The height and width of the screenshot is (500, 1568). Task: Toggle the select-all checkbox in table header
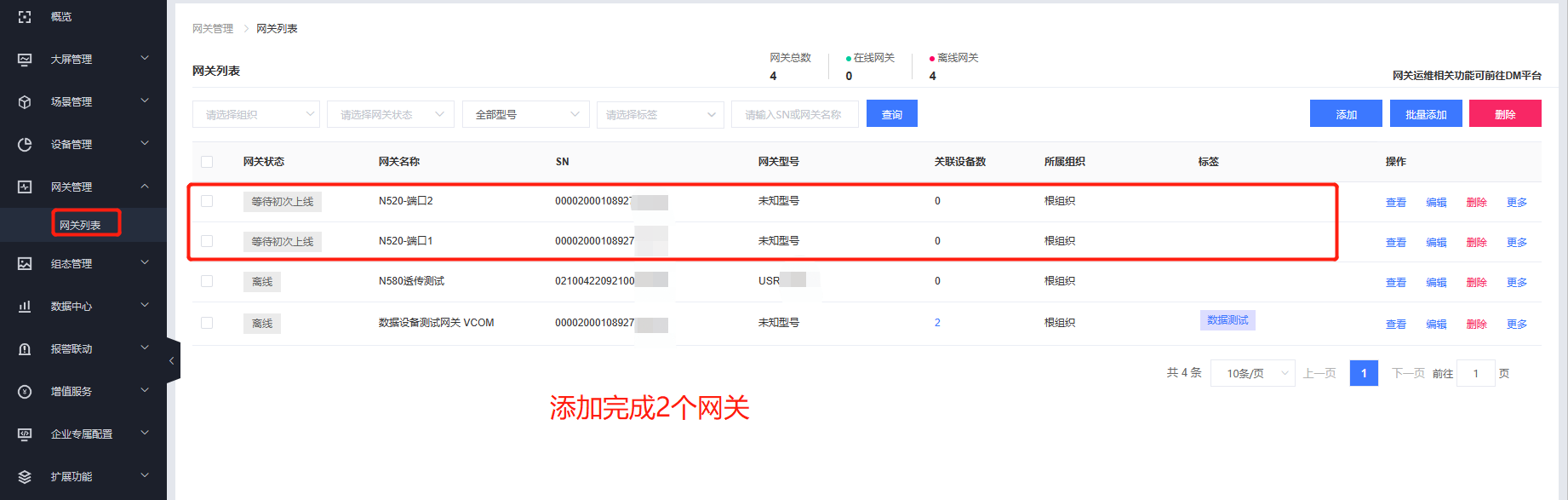[207, 162]
